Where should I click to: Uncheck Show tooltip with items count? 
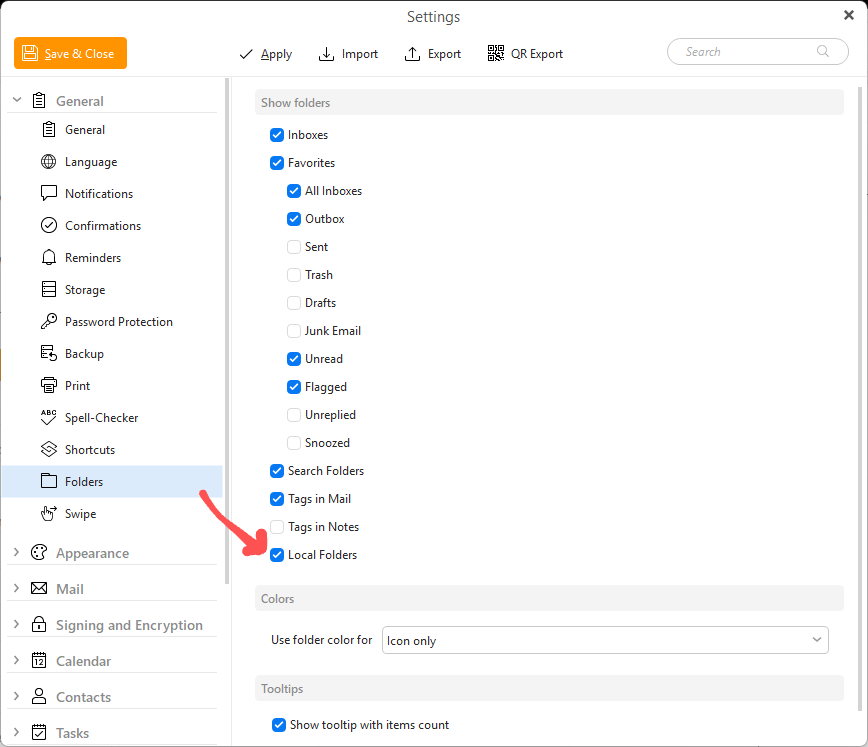click(279, 725)
